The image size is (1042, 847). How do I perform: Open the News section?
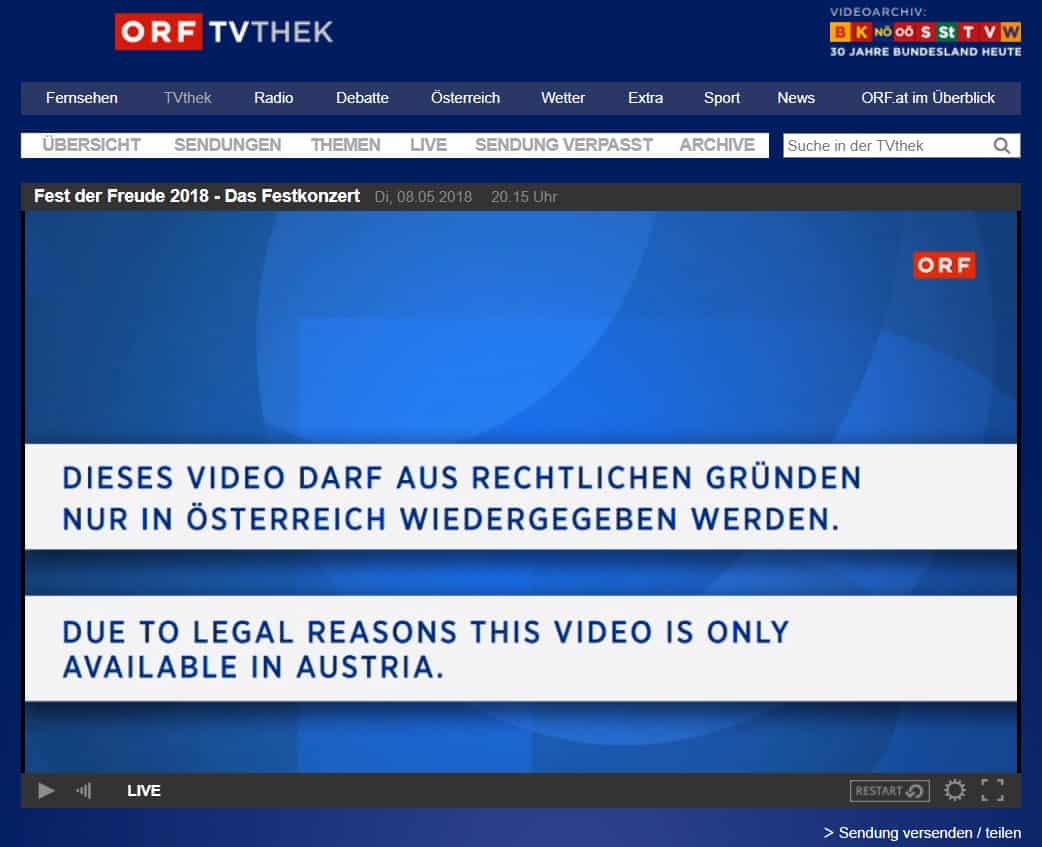click(x=796, y=98)
